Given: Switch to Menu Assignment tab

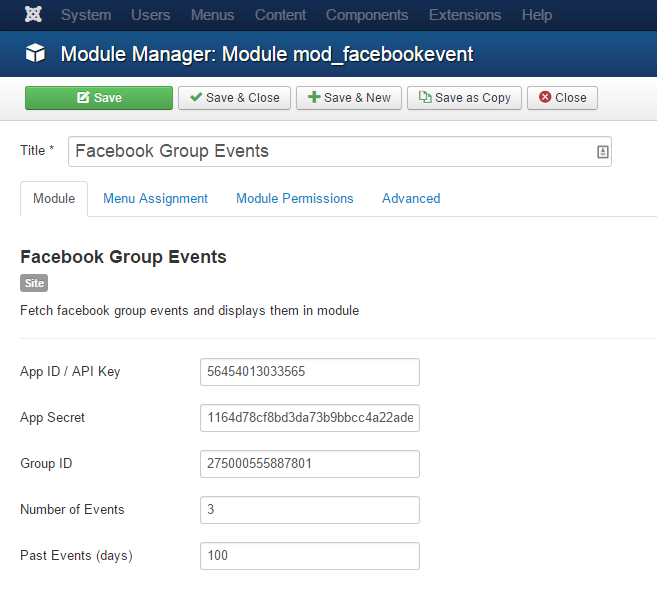Looking at the screenshot, I should [155, 199].
